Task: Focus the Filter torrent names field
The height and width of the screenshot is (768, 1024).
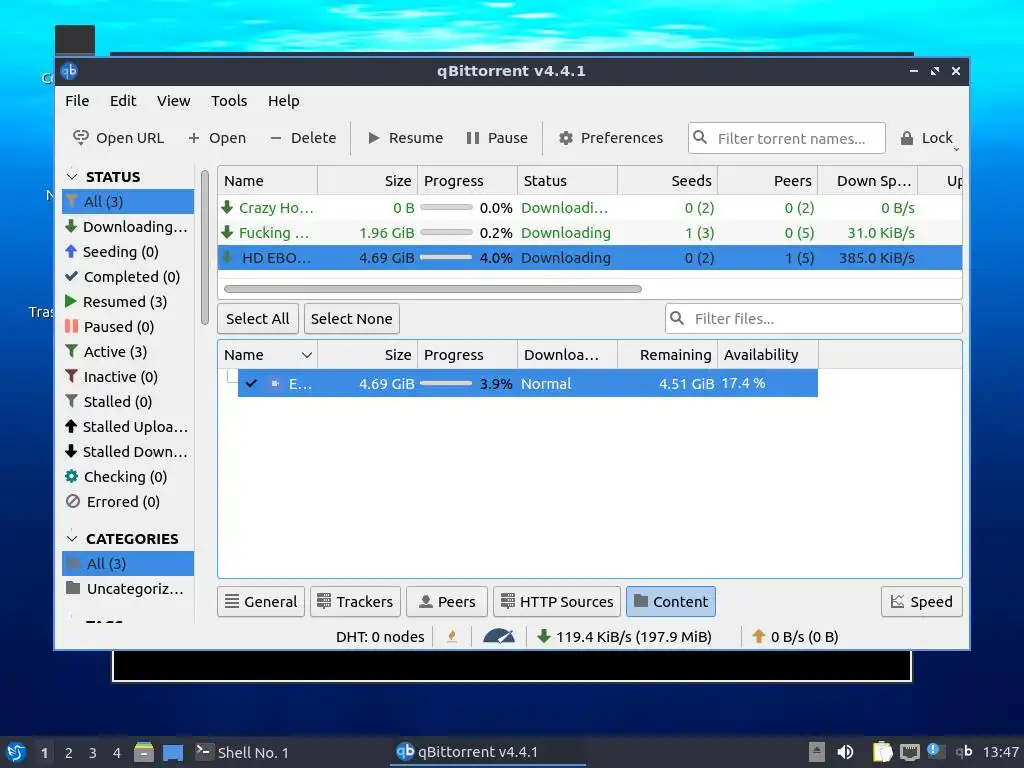Action: point(787,138)
